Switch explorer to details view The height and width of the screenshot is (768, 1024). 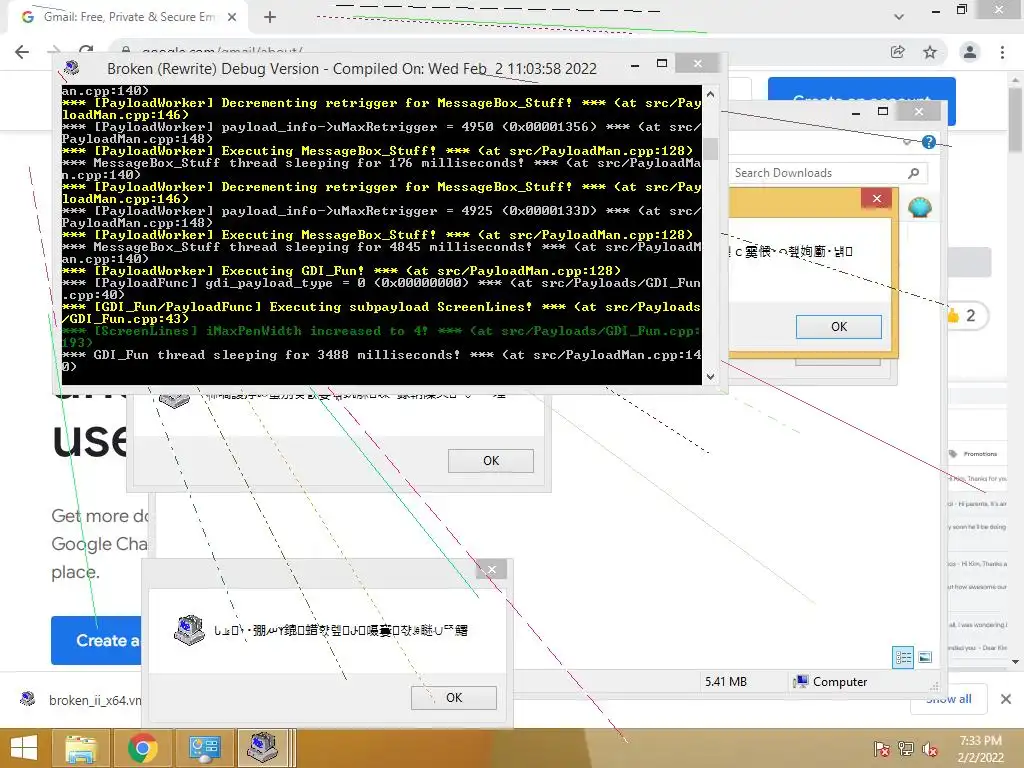[903, 657]
